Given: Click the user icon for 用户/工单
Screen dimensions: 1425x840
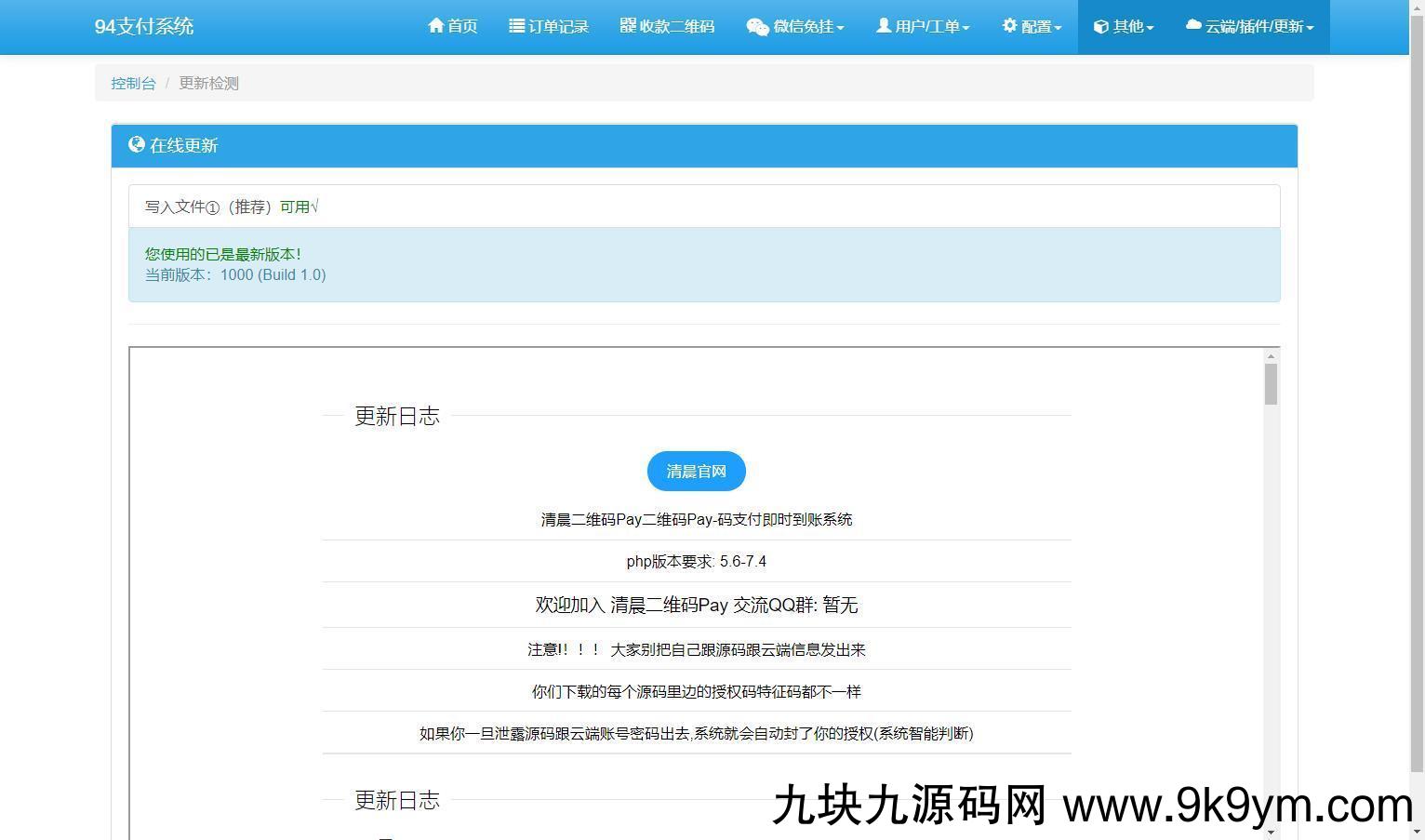Looking at the screenshot, I should [884, 26].
